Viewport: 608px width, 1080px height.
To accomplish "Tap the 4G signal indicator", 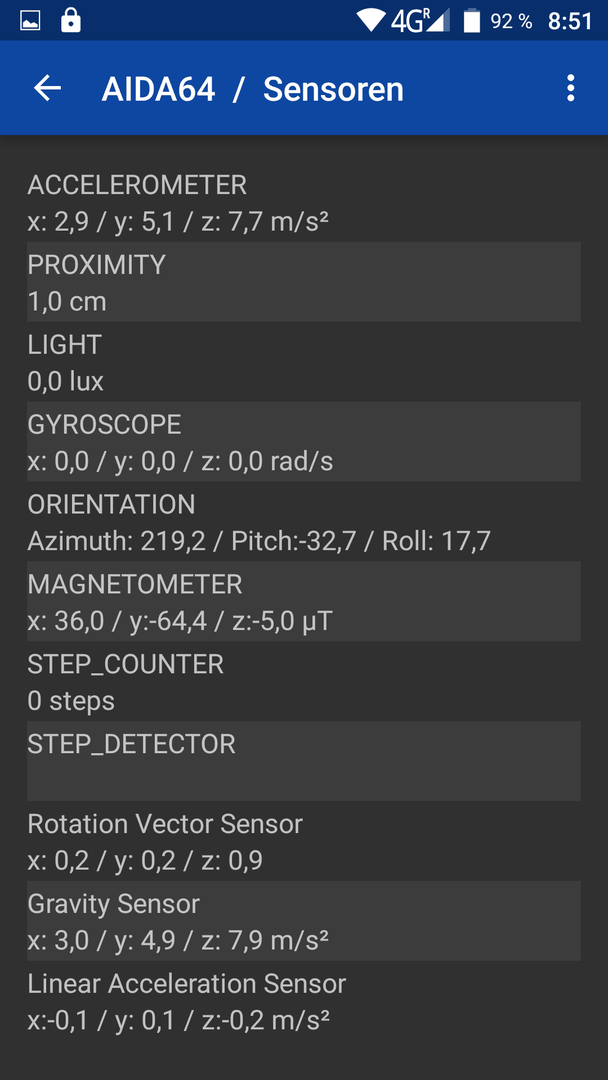I will pyautogui.click(x=420, y=21).
